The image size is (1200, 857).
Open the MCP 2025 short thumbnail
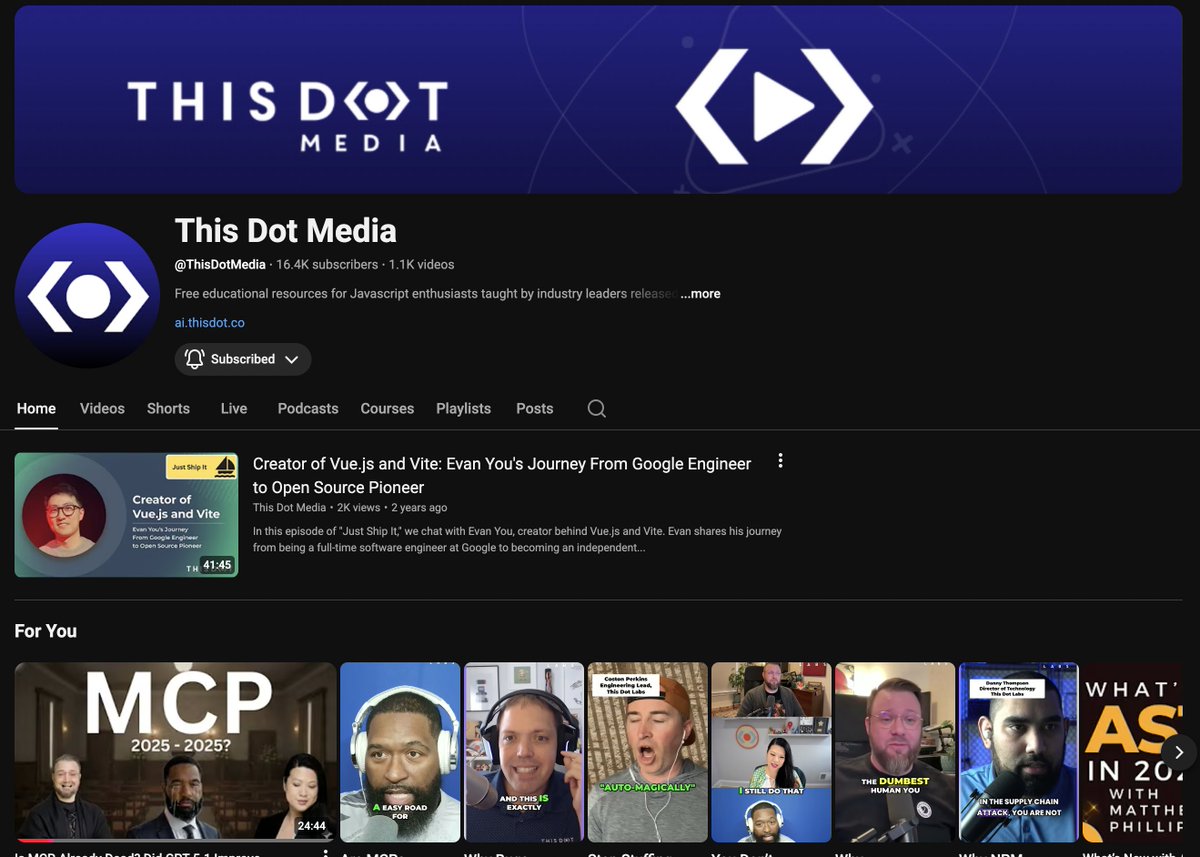(x=175, y=751)
